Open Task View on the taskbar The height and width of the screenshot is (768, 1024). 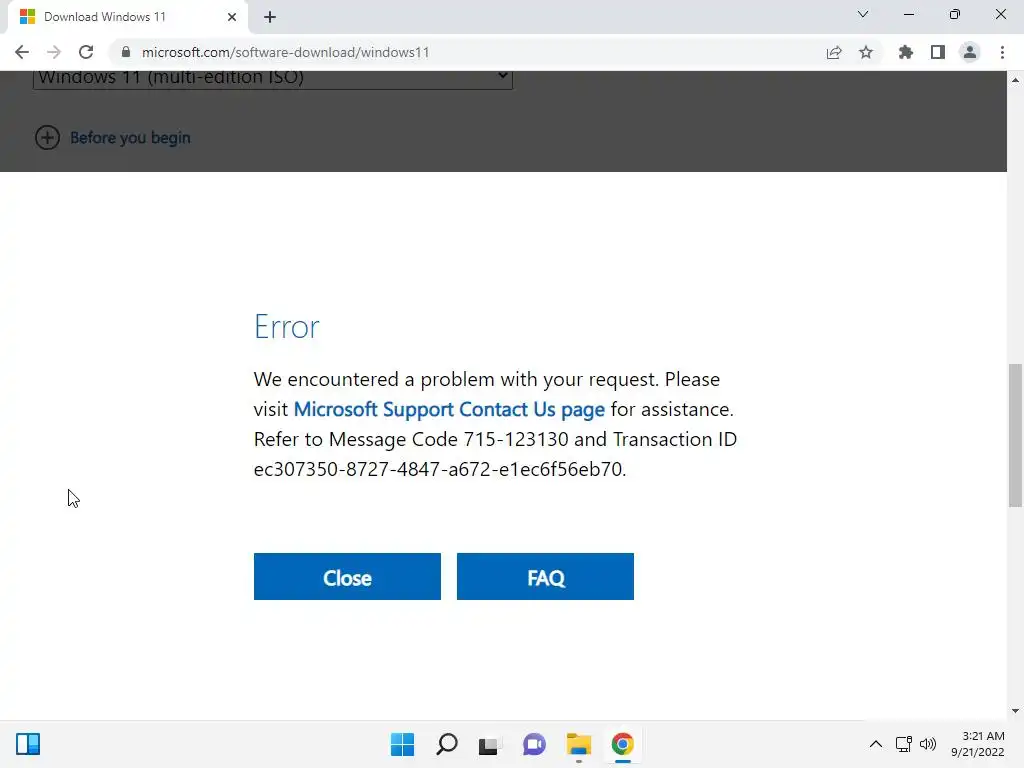pos(490,744)
